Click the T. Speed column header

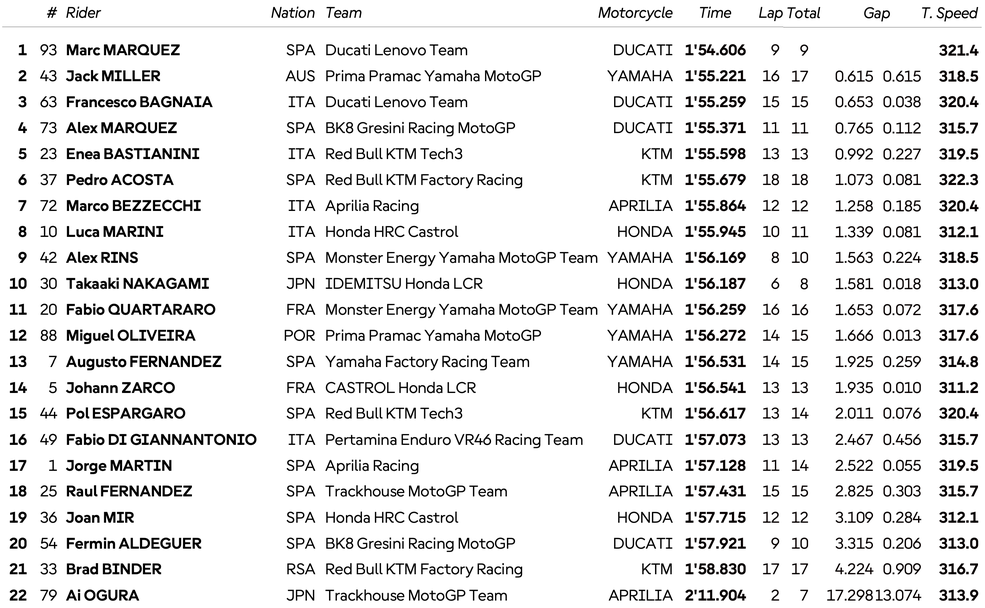click(949, 13)
